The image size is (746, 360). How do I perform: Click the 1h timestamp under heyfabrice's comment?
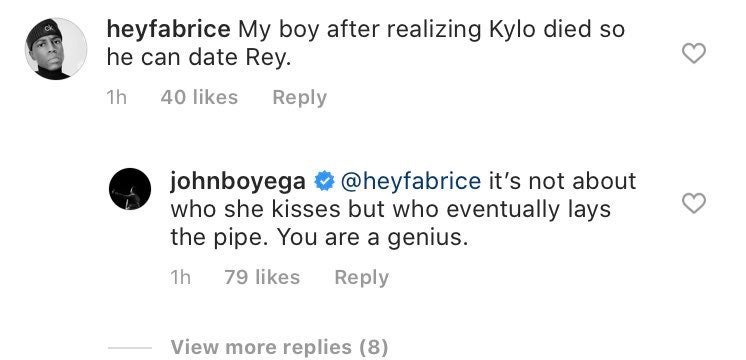point(117,97)
